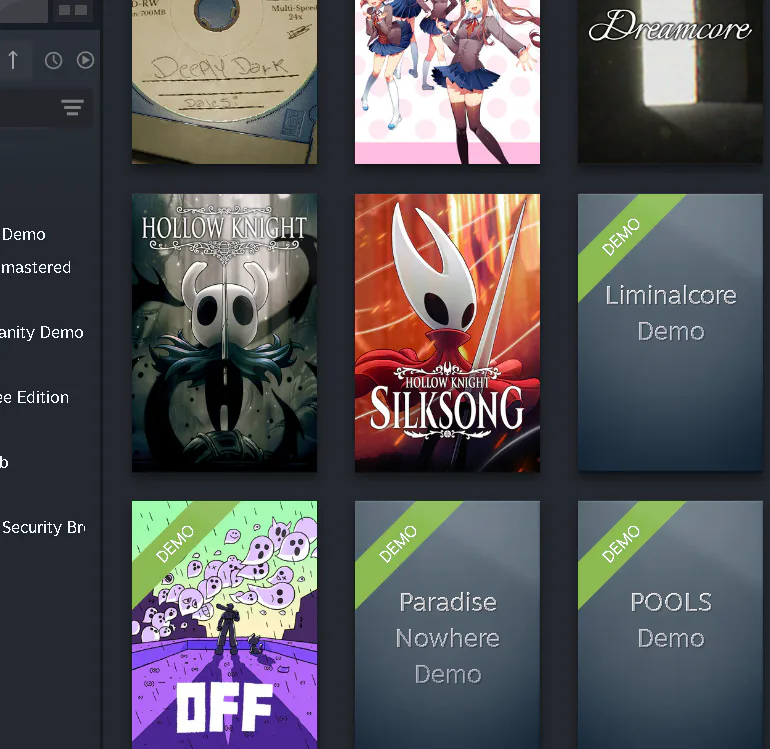Click the recent activity clock icon
Screen dimensions: 770x749
pos(54,60)
